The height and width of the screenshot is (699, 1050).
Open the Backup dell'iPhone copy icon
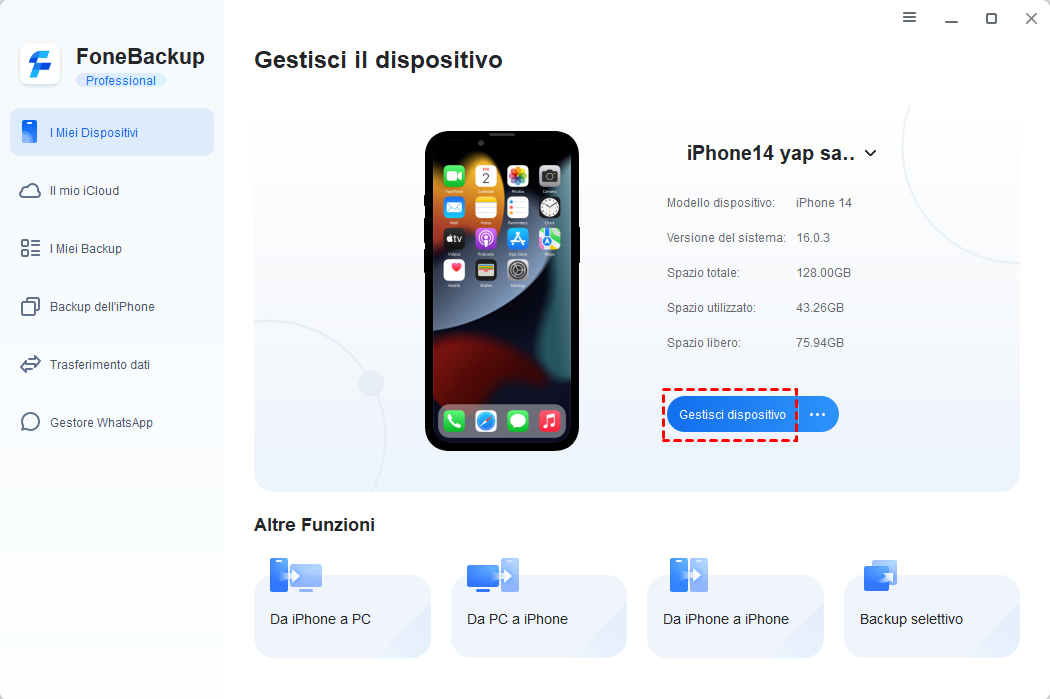pyautogui.click(x=30, y=307)
